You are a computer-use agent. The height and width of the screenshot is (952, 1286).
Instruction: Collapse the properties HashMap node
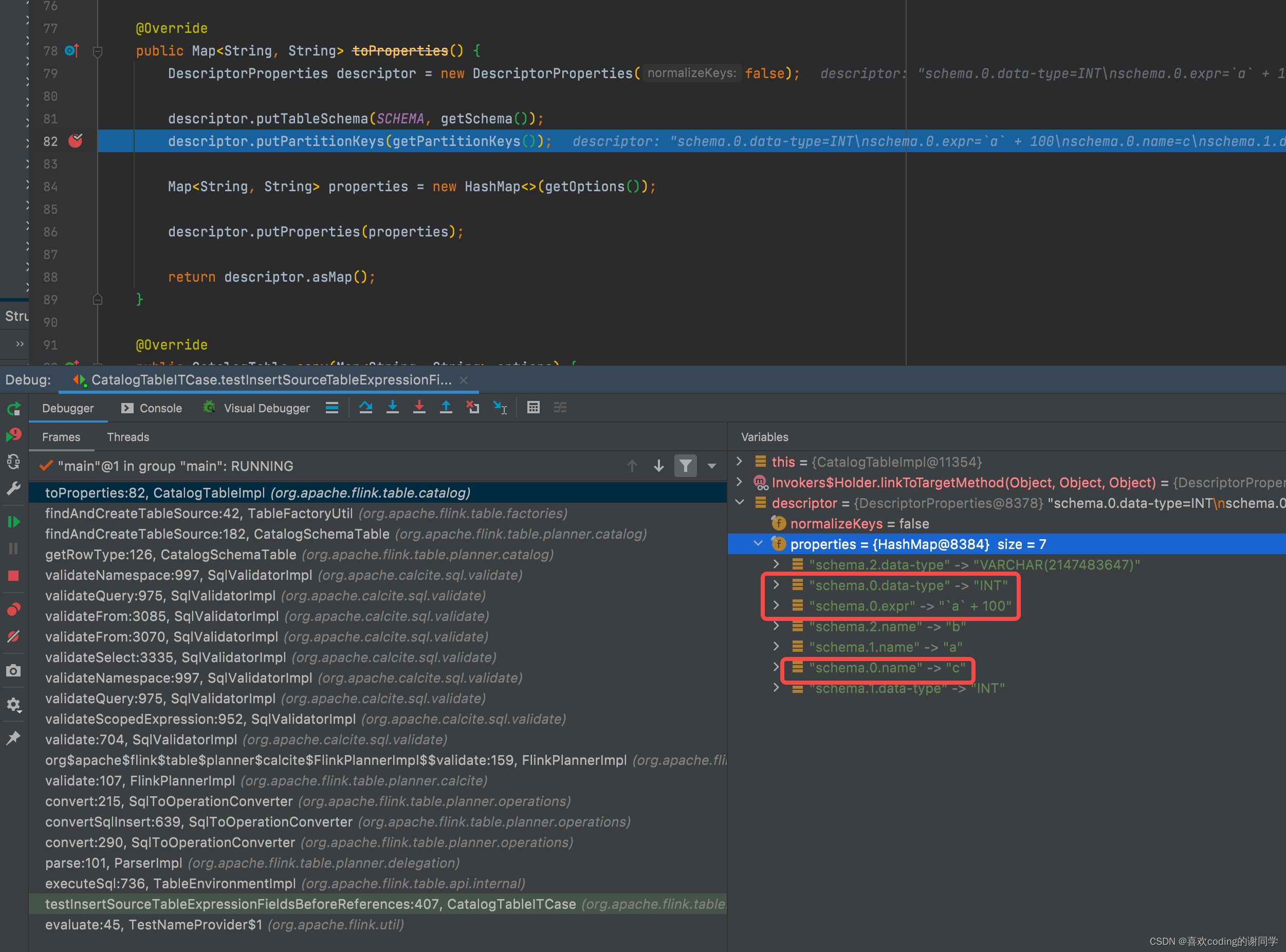coord(758,543)
